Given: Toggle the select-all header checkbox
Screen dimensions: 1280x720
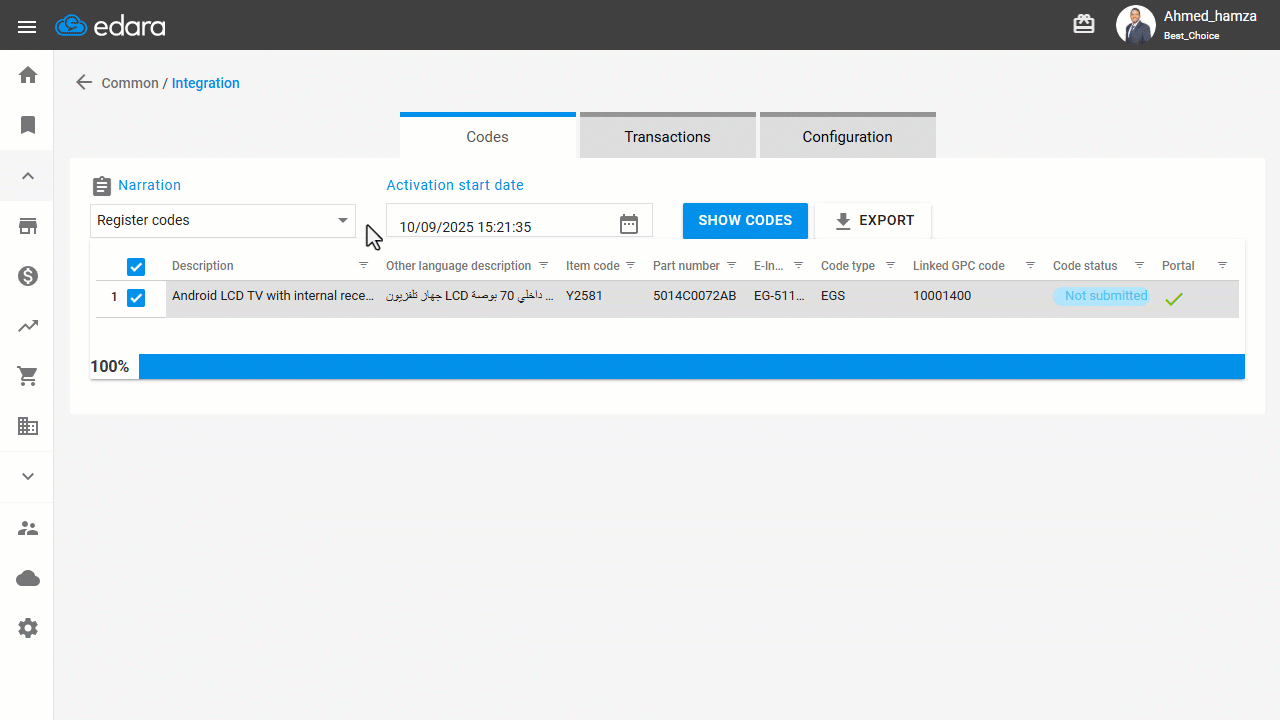Looking at the screenshot, I should pos(136,266).
